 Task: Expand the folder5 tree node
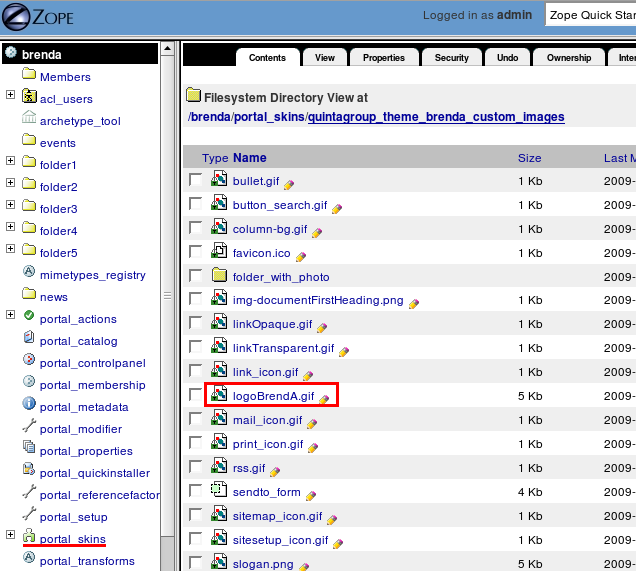pos(11,249)
